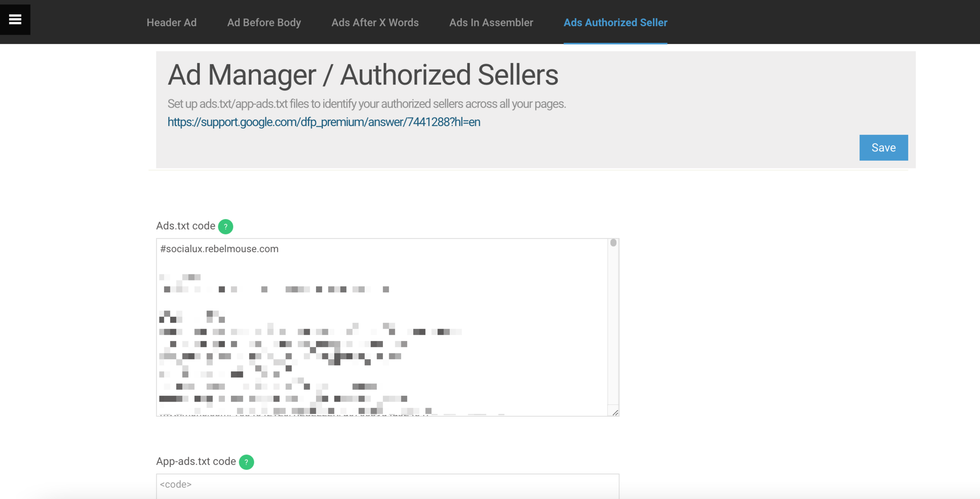This screenshot has width=980, height=499.
Task: Click the resize handle of Ads.txt textarea
Action: point(614,411)
